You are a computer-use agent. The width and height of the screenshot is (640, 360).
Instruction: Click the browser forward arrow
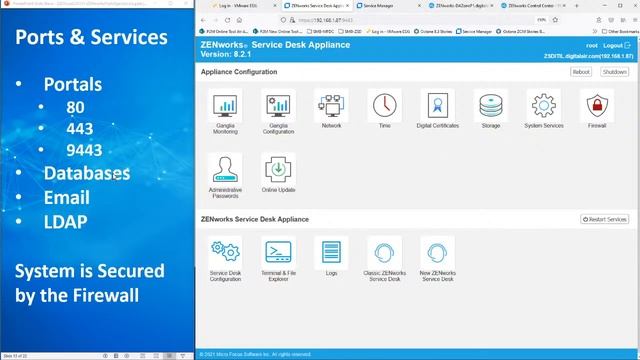pos(215,20)
